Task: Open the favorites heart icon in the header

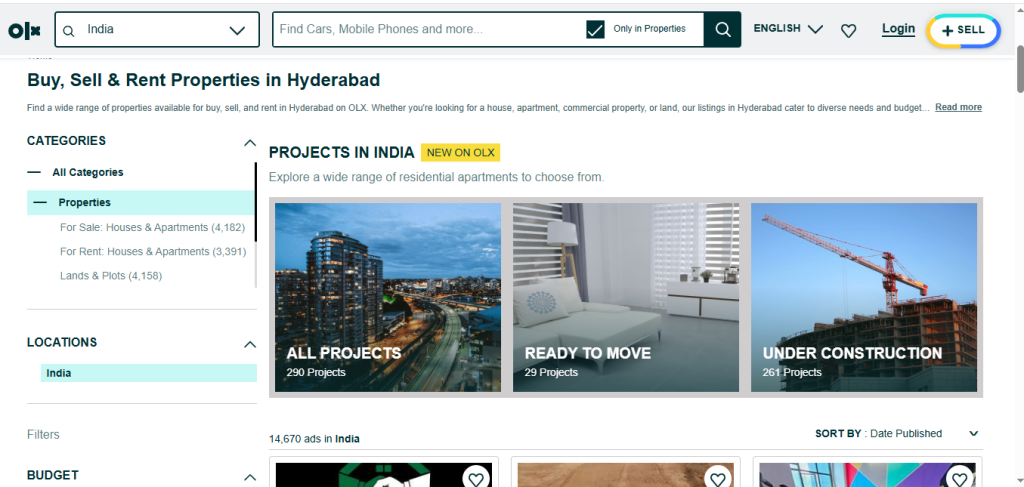Action: tap(848, 30)
